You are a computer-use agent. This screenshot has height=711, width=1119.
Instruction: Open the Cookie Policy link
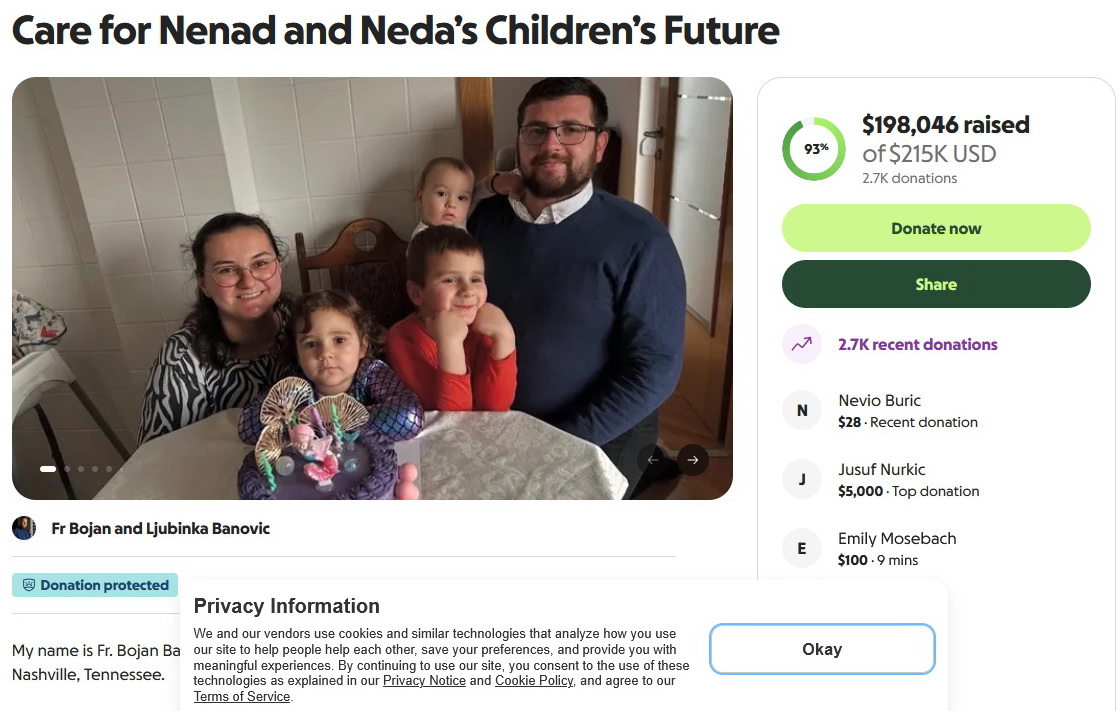pyautogui.click(x=534, y=681)
